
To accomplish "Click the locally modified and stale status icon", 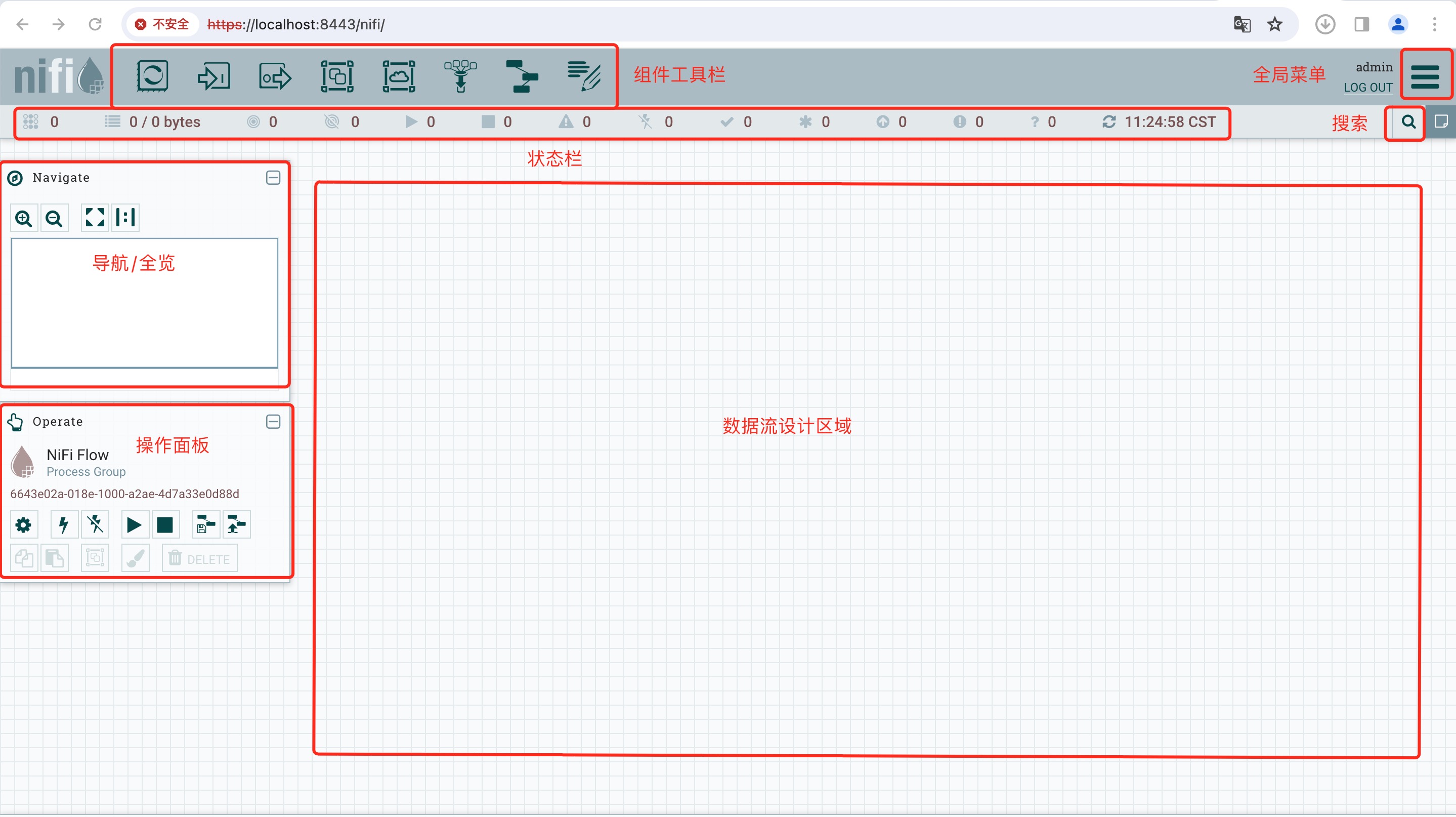I will (960, 121).
